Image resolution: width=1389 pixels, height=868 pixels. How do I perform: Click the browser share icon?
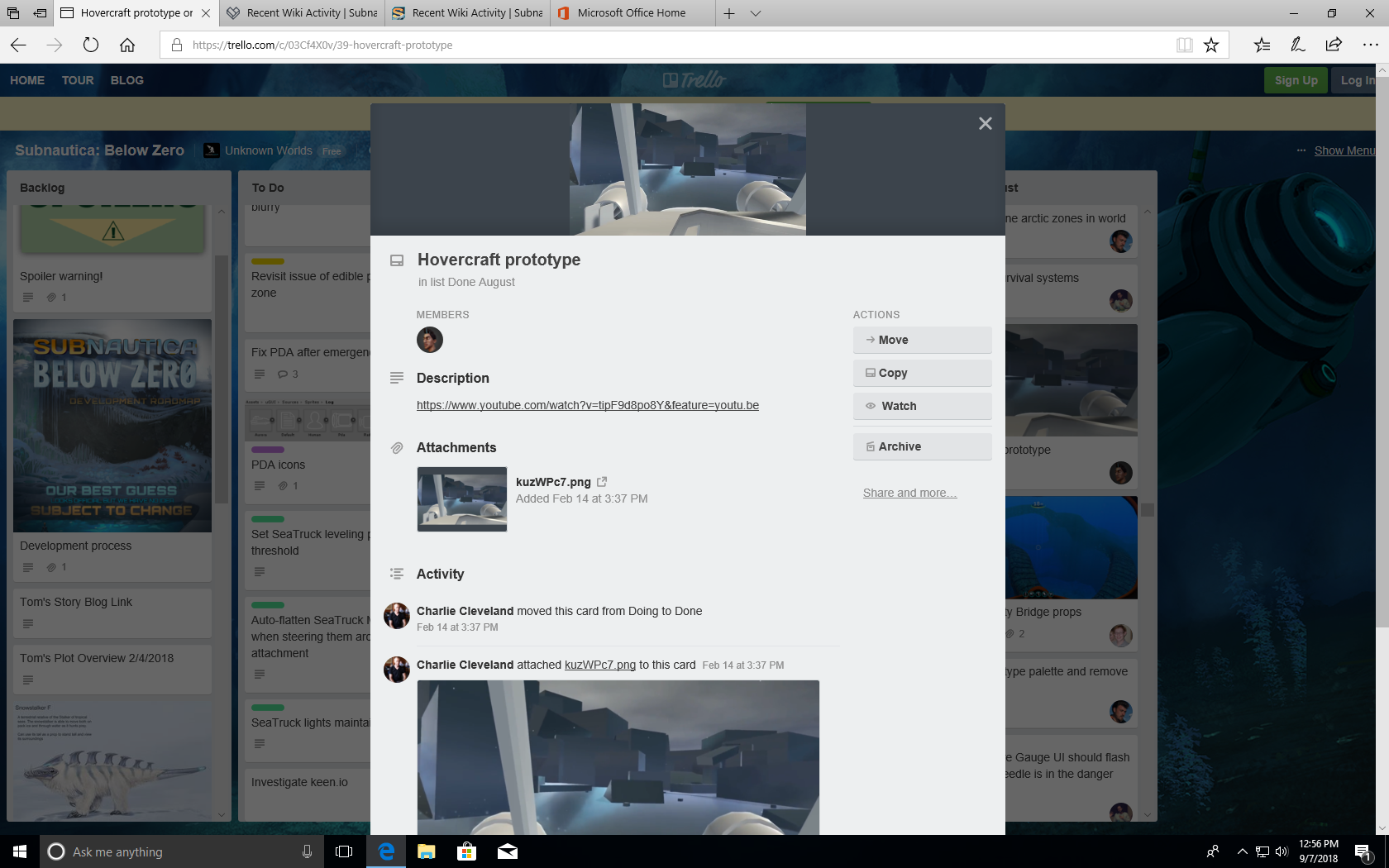point(1334,45)
